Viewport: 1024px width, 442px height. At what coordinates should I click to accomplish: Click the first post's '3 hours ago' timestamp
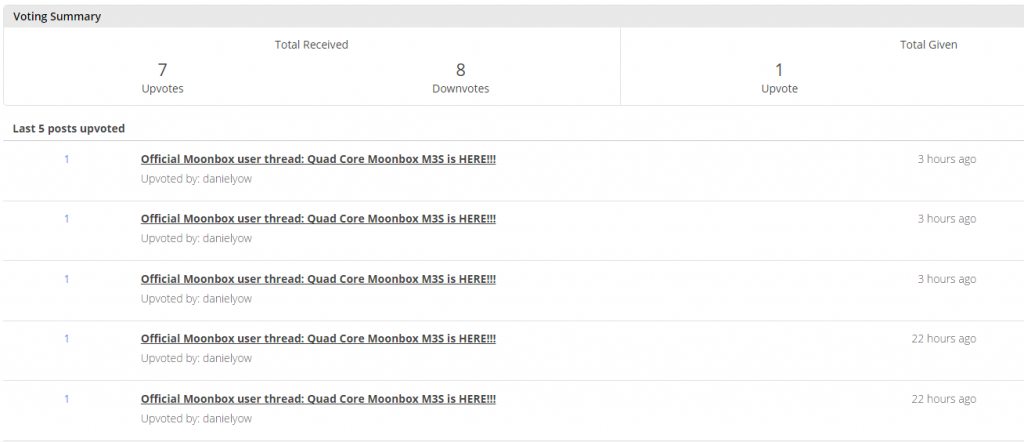(x=946, y=159)
